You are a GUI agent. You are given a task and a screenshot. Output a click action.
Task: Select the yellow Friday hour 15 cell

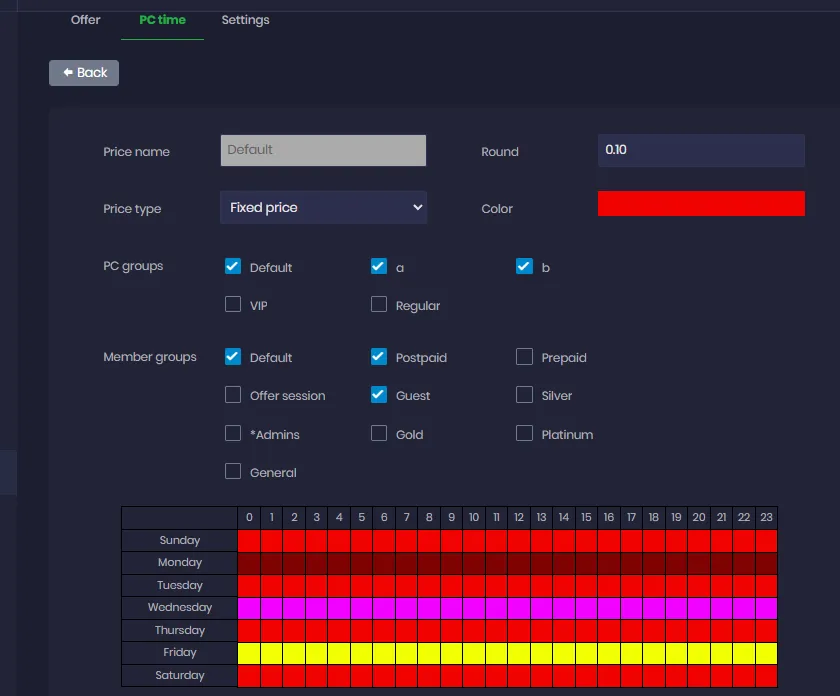587,653
